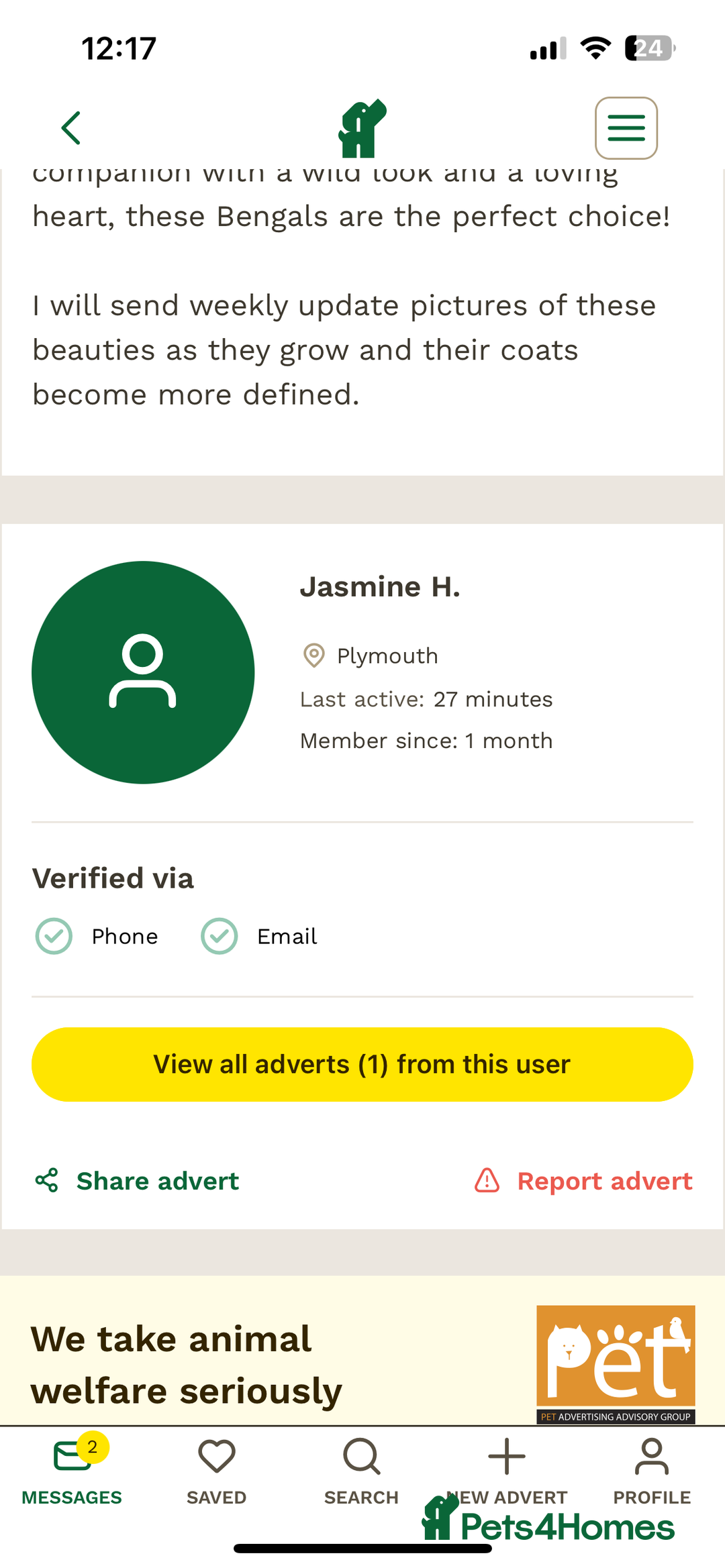This screenshot has width=725, height=1568.
Task: Open the Messages tab
Action: coord(72,1471)
